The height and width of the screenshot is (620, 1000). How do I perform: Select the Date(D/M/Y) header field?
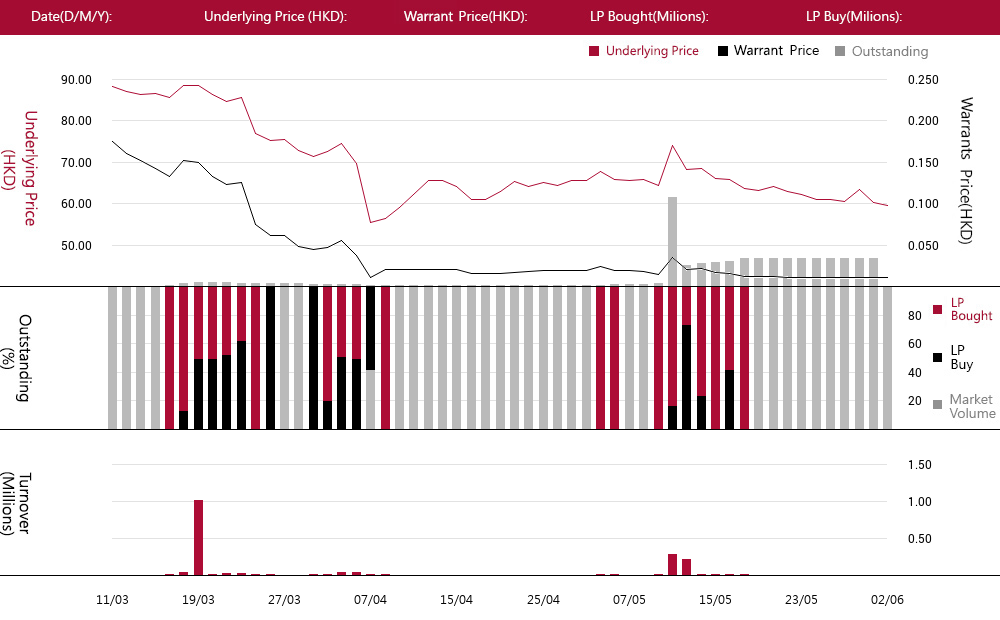point(71,17)
